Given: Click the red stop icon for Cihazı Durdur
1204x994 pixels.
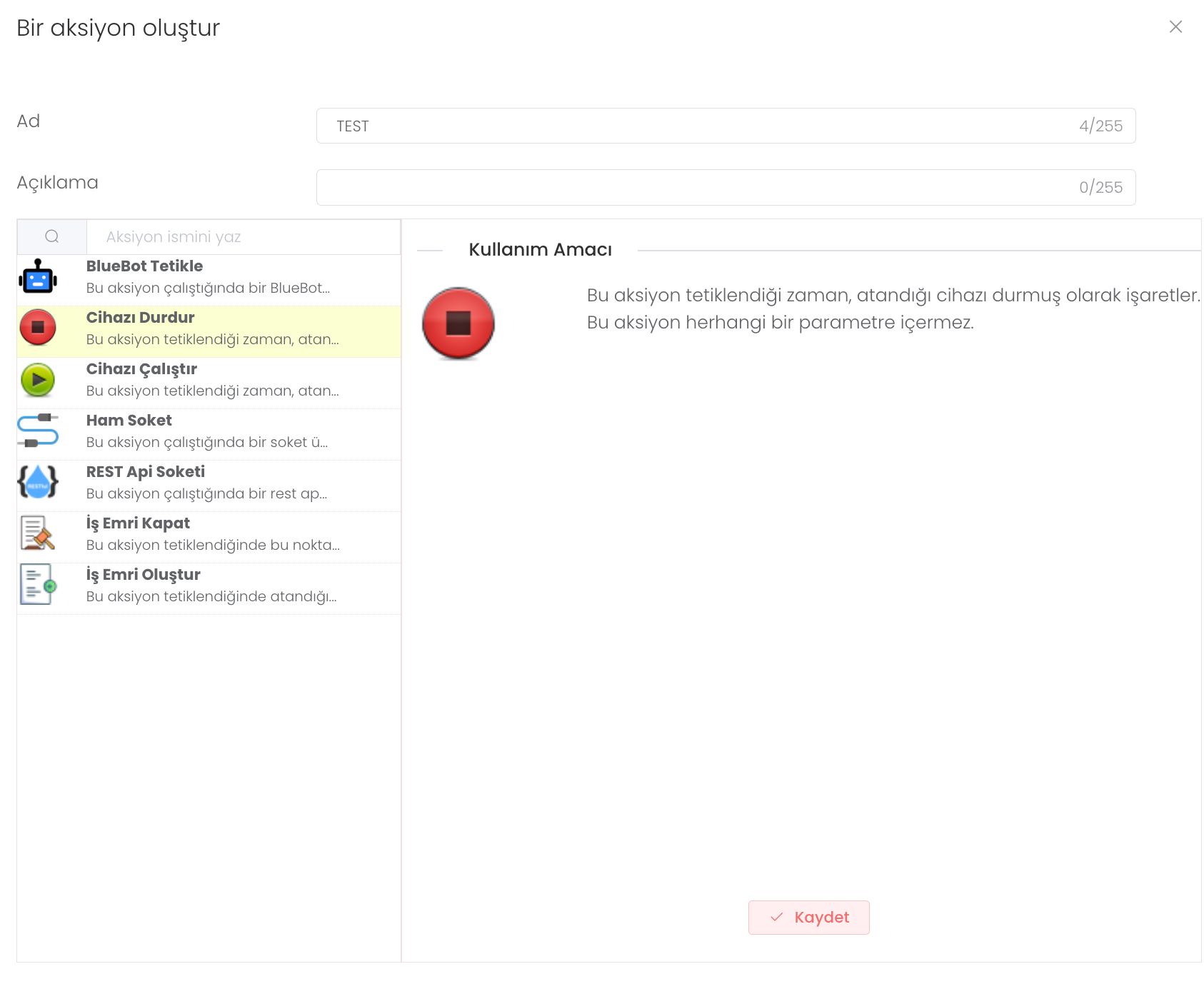Looking at the screenshot, I should click(38, 328).
